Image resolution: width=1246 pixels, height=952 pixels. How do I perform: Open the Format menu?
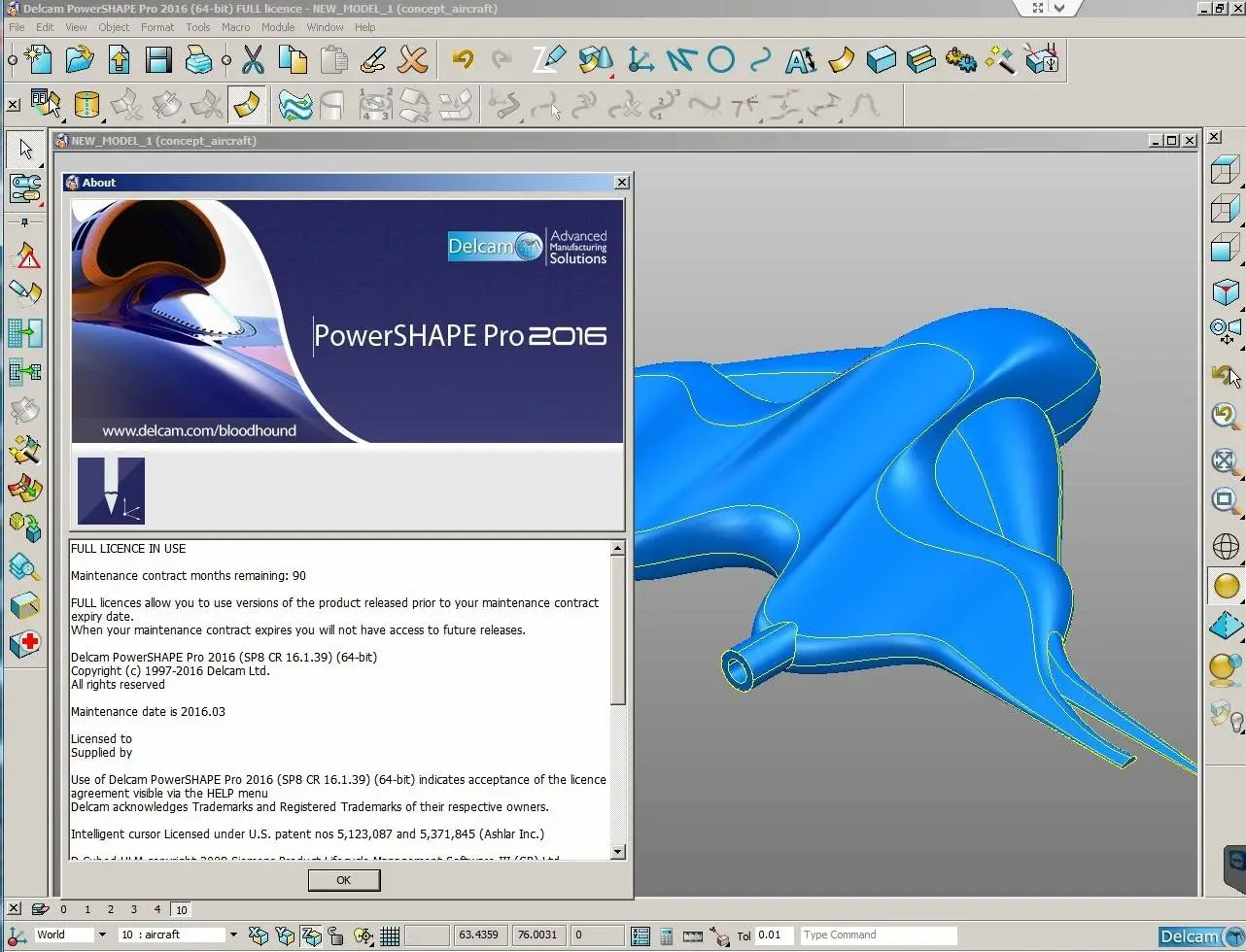coord(157,27)
